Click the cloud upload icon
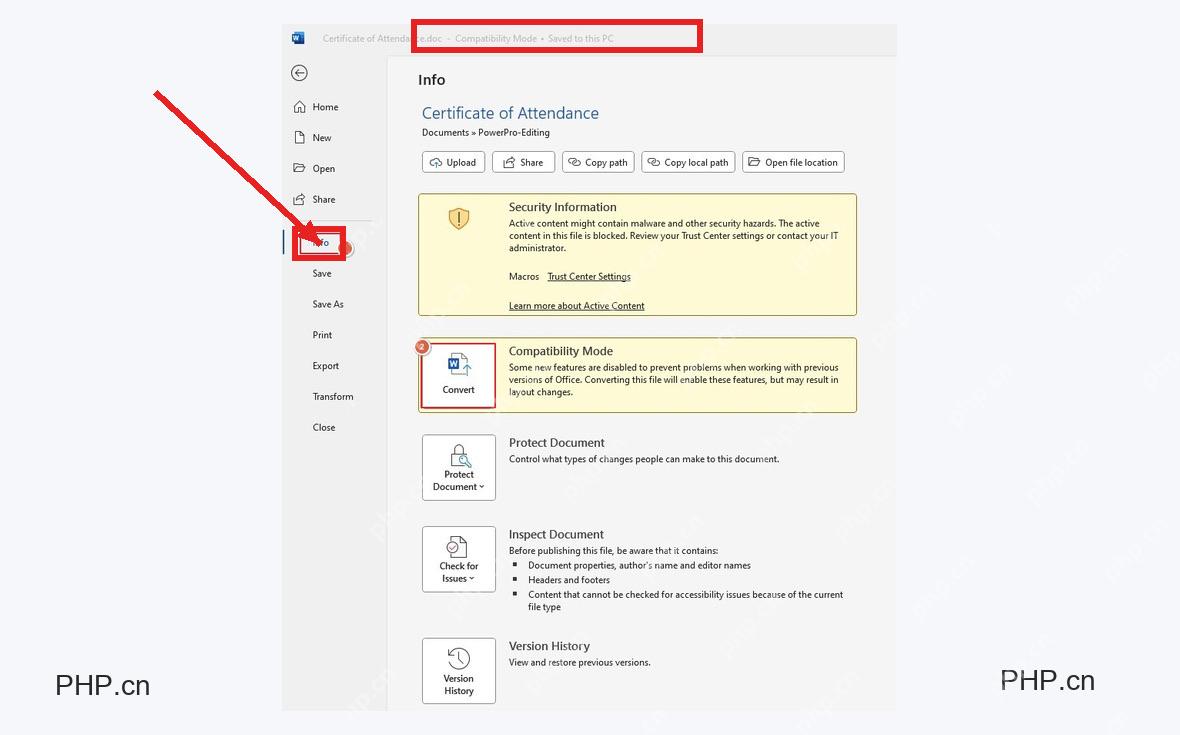This screenshot has height=735, width=1180. pyautogui.click(x=436, y=162)
